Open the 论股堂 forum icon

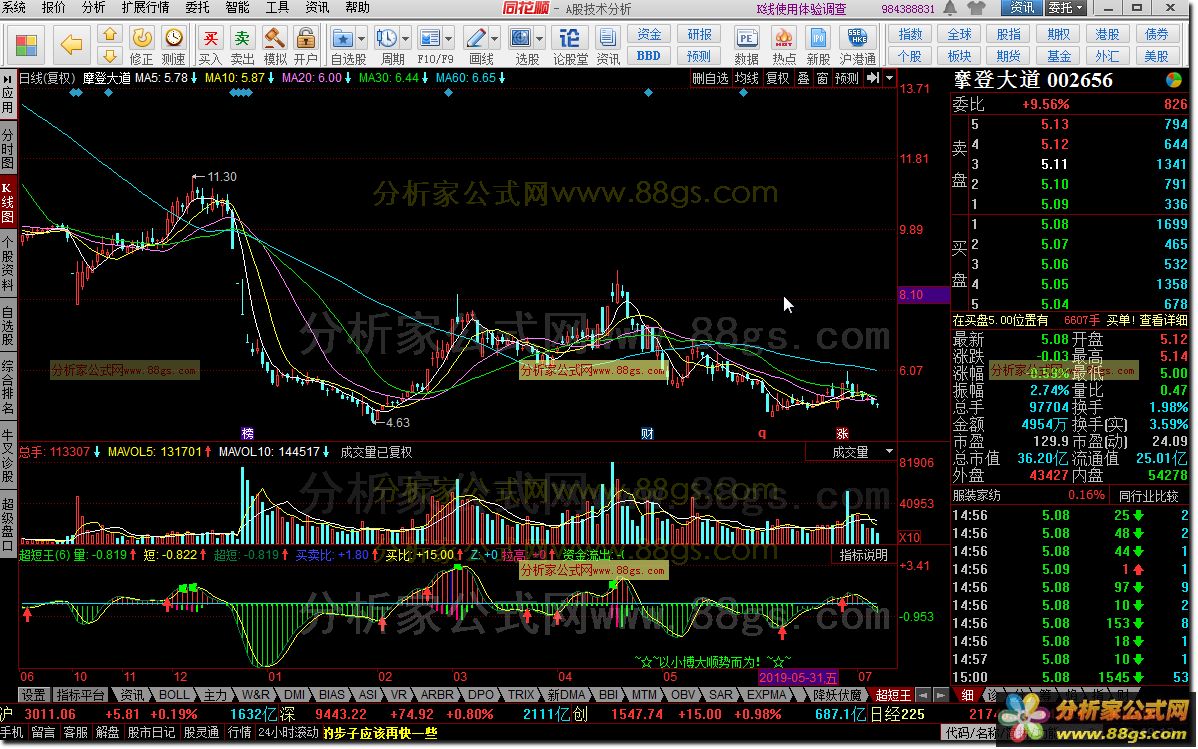click(x=570, y=38)
